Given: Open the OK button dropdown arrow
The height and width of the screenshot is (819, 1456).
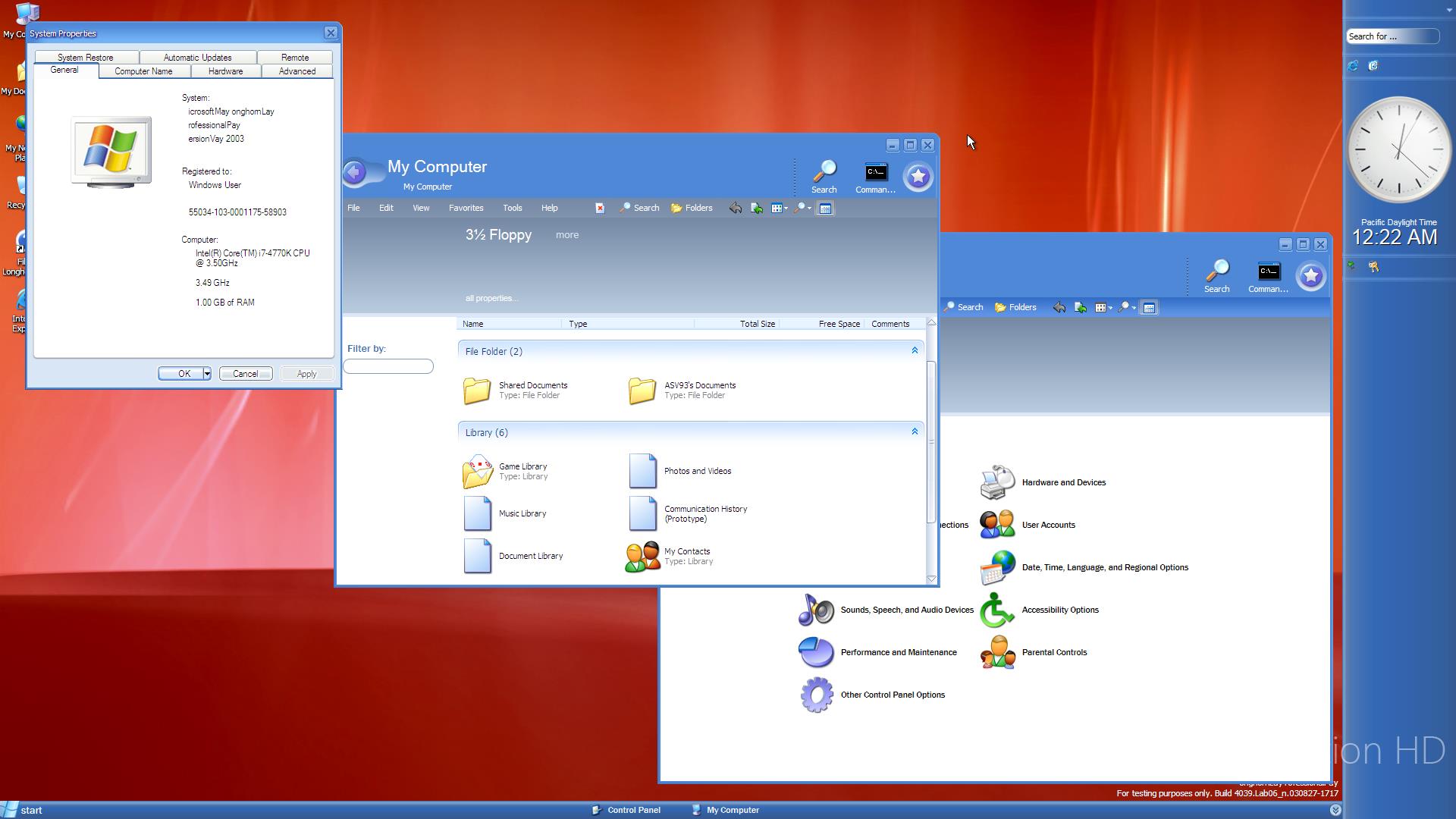Looking at the screenshot, I should pos(206,374).
